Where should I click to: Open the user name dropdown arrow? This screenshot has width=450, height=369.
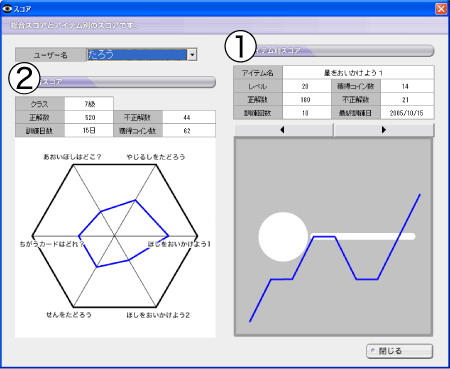tap(192, 55)
